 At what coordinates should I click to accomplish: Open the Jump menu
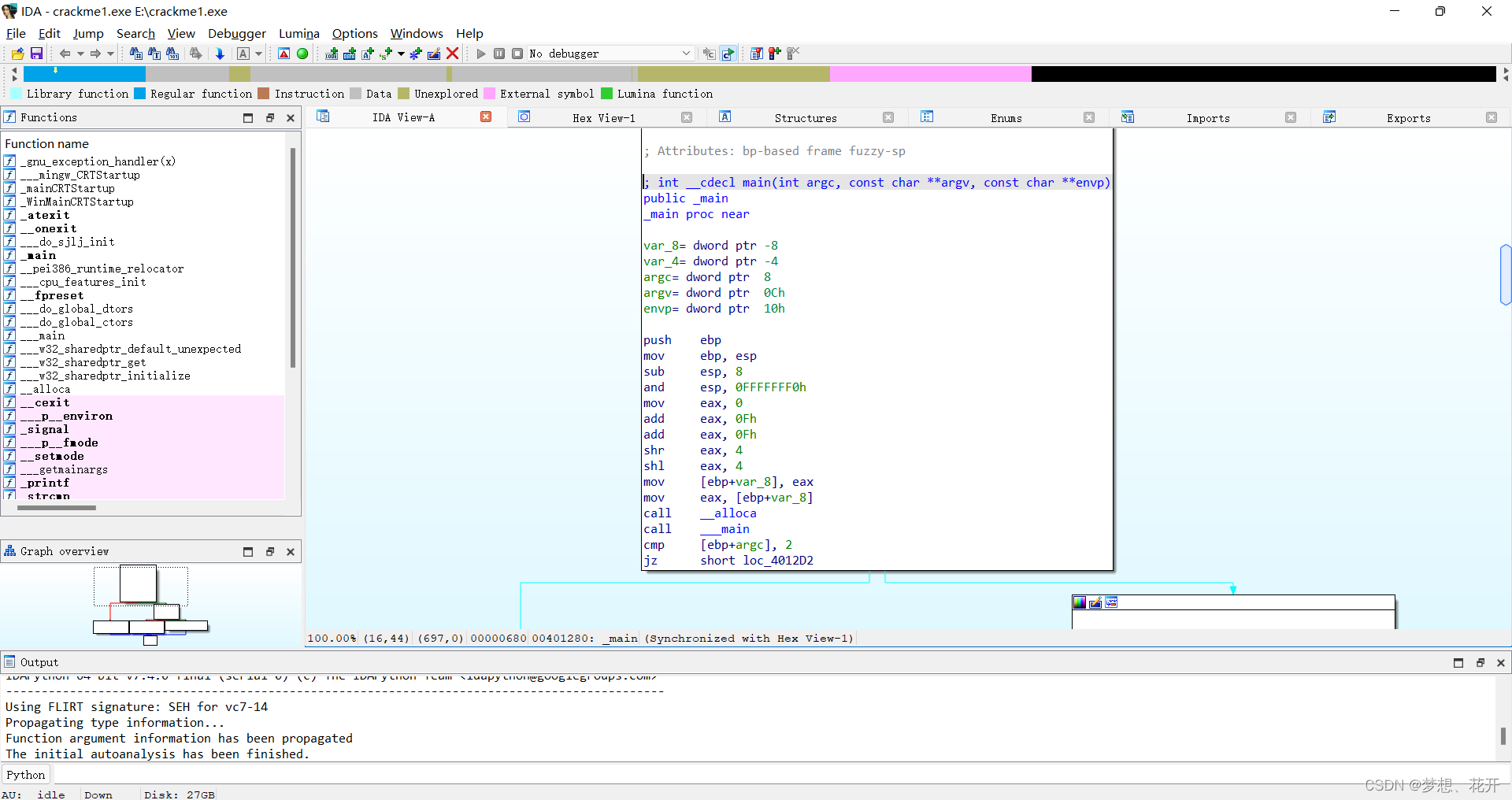coord(88,33)
